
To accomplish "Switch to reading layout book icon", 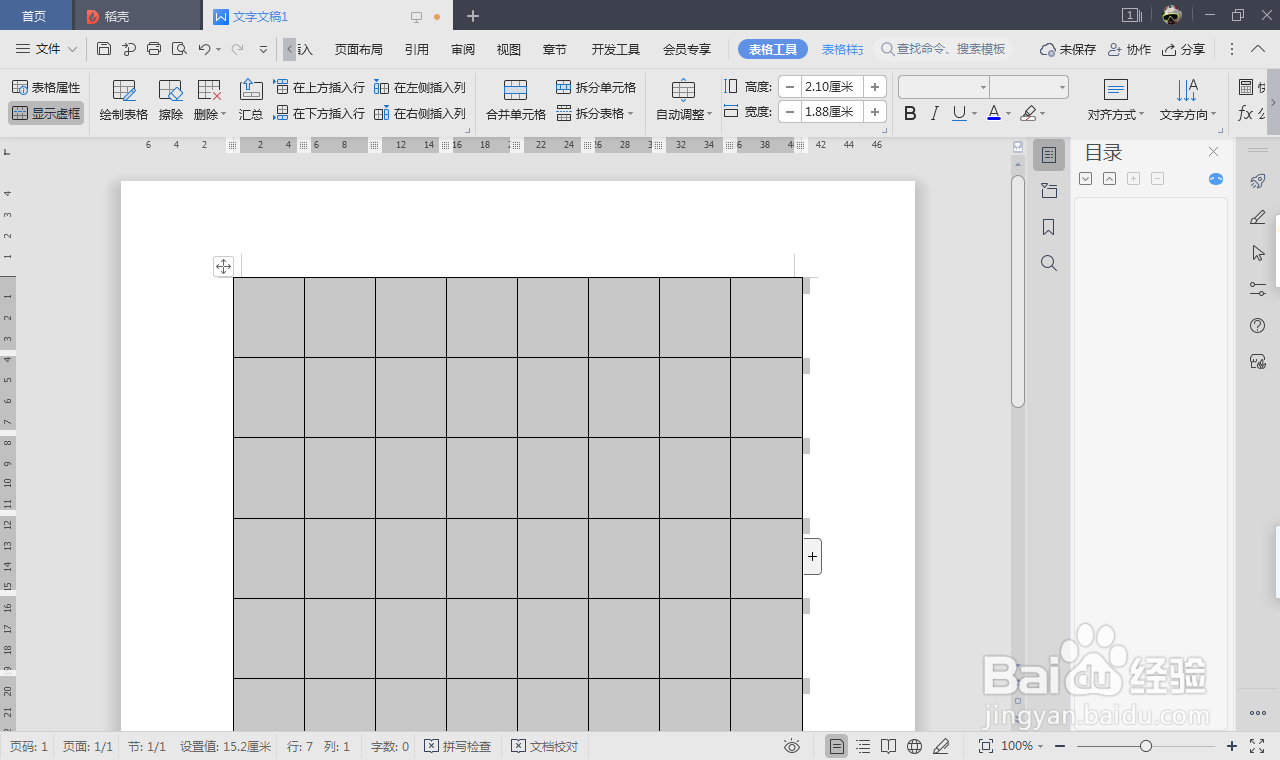I will point(889,746).
